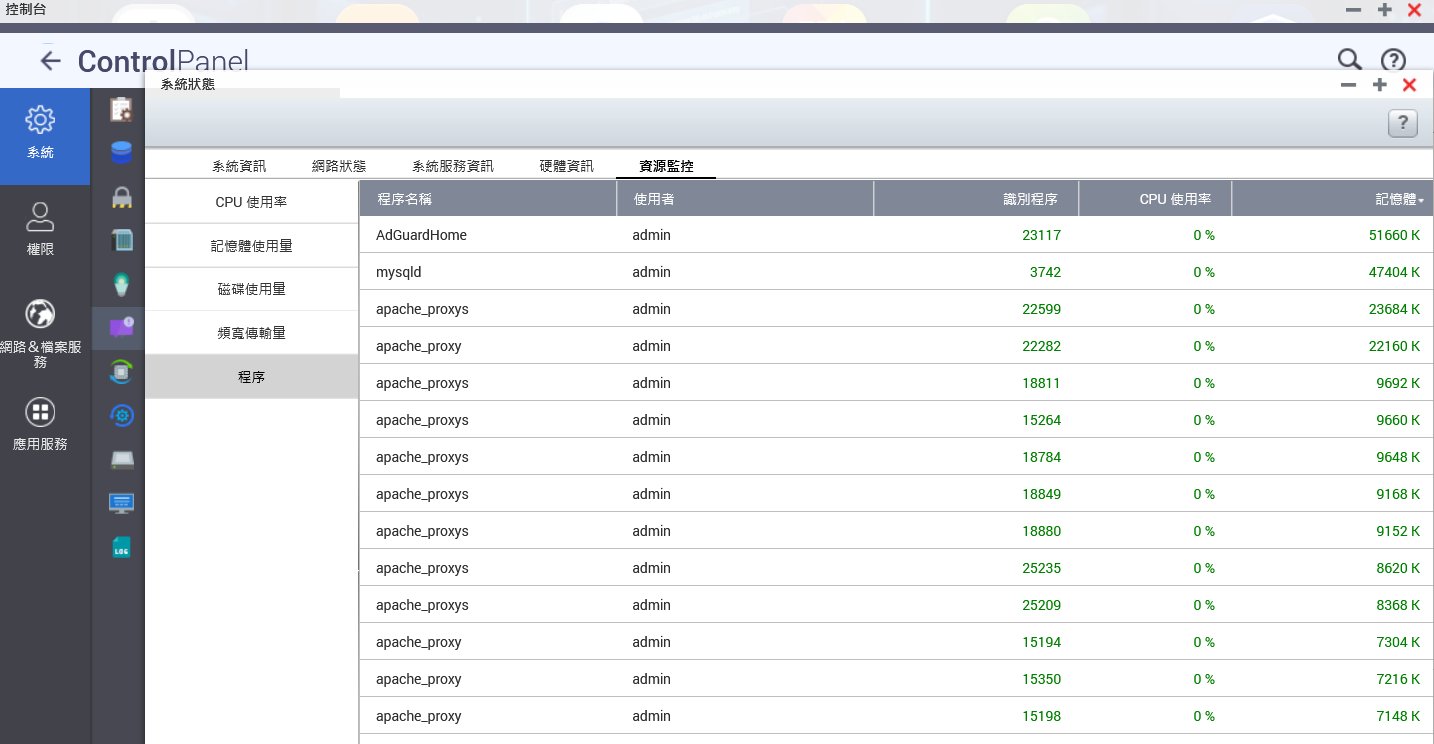Open 網路＆檔案服務 globe section
The height and width of the screenshot is (744, 1434).
tap(40, 330)
